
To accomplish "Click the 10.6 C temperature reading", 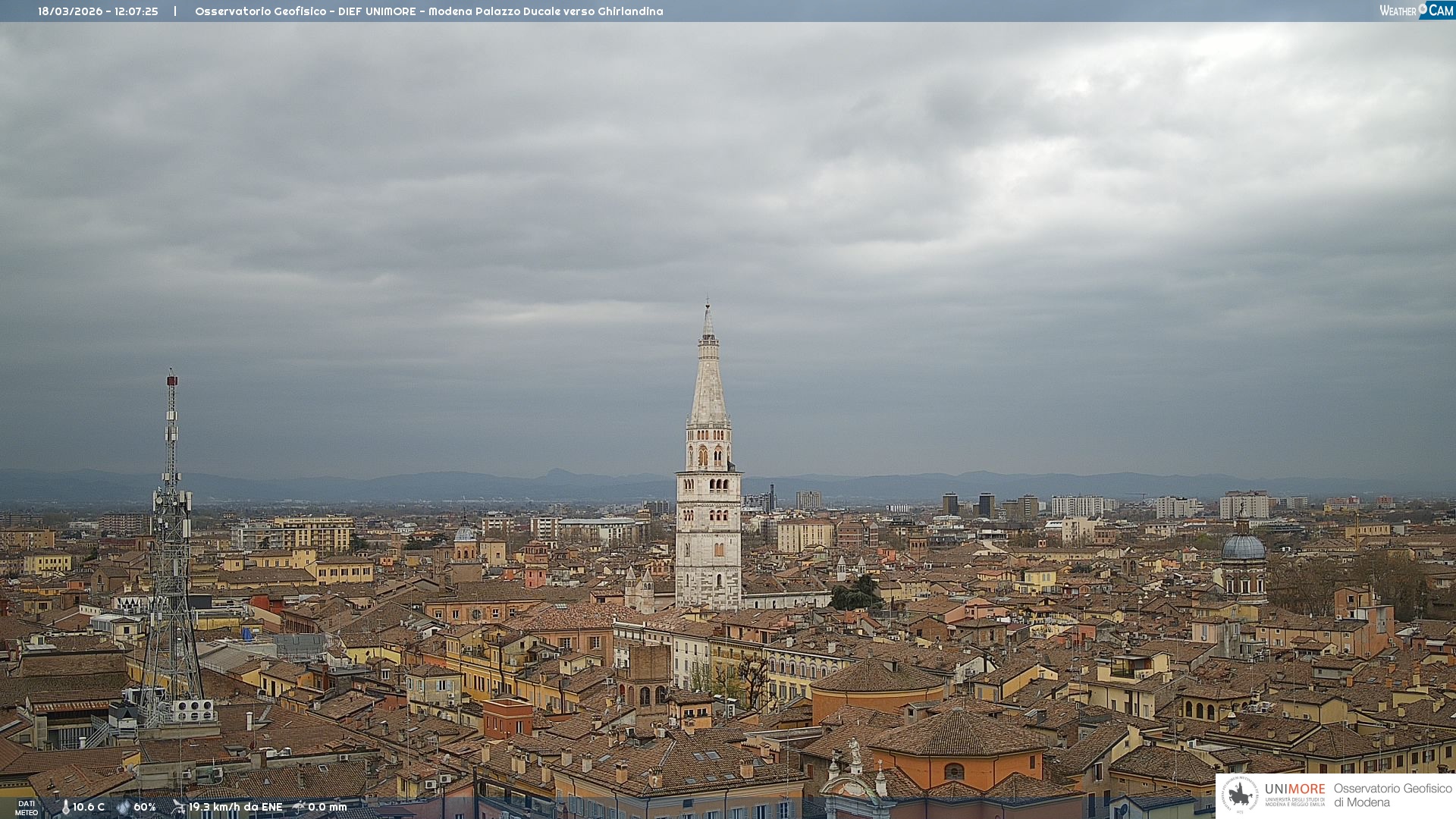I will click(x=89, y=807).
